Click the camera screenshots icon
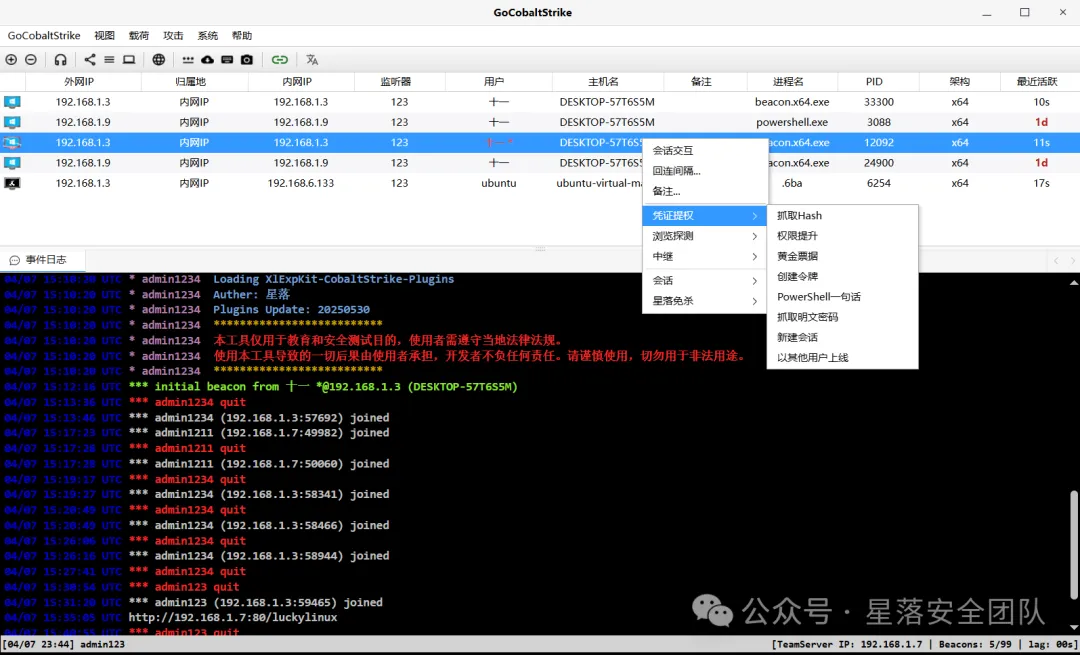 point(247,60)
